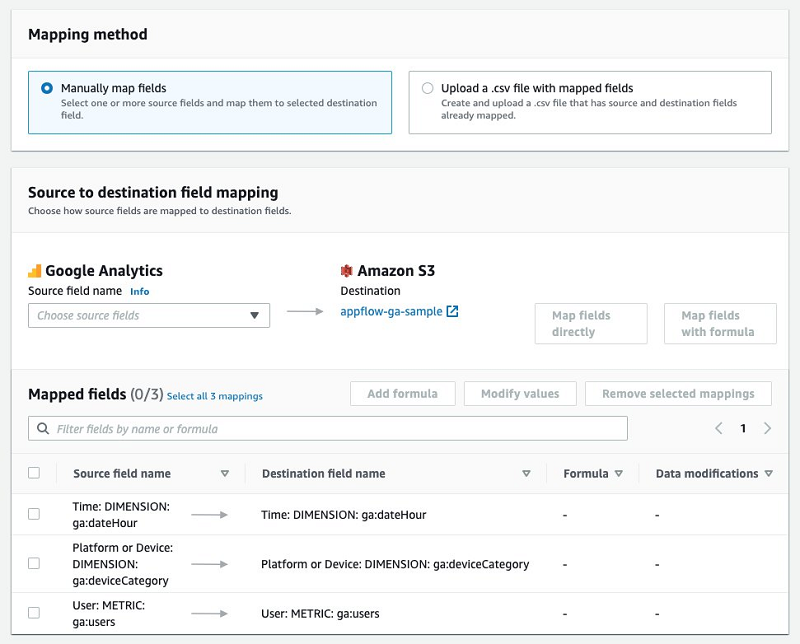Select the ga:users mapping row checkbox
Viewport: 800px width, 644px height.
coord(34,613)
